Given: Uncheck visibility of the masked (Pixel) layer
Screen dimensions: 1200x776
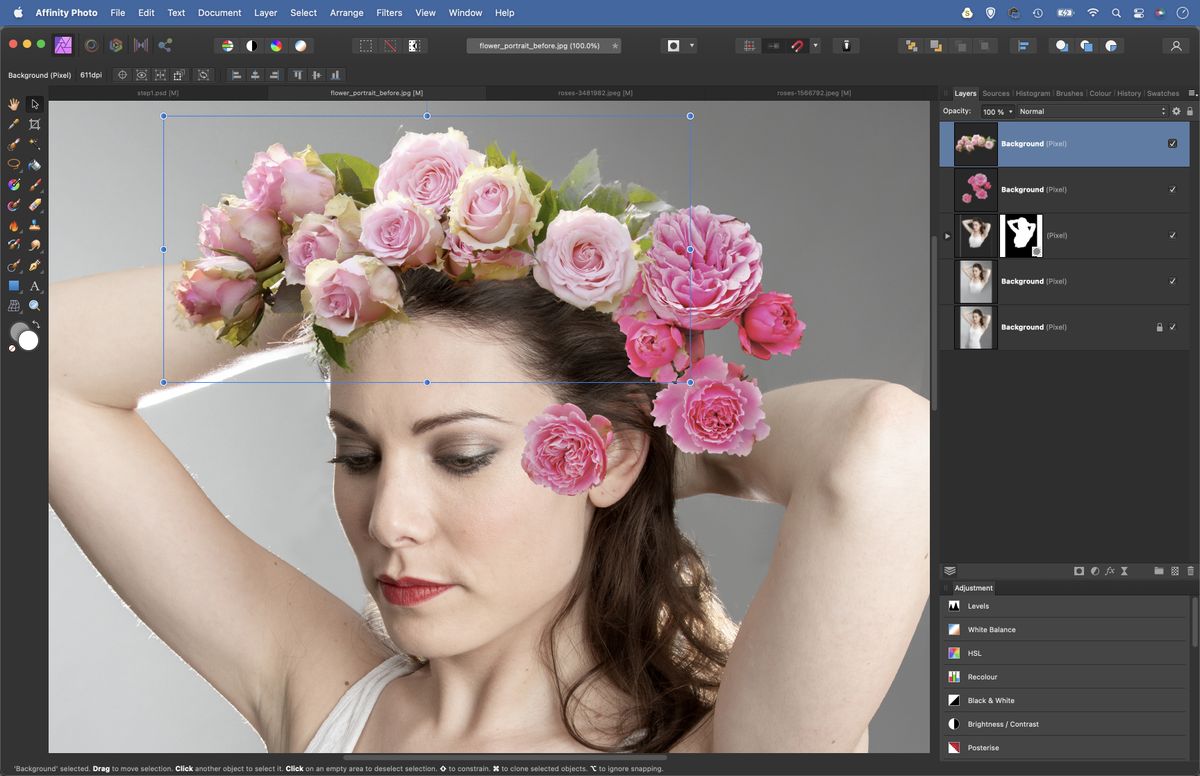Looking at the screenshot, I should (1173, 235).
